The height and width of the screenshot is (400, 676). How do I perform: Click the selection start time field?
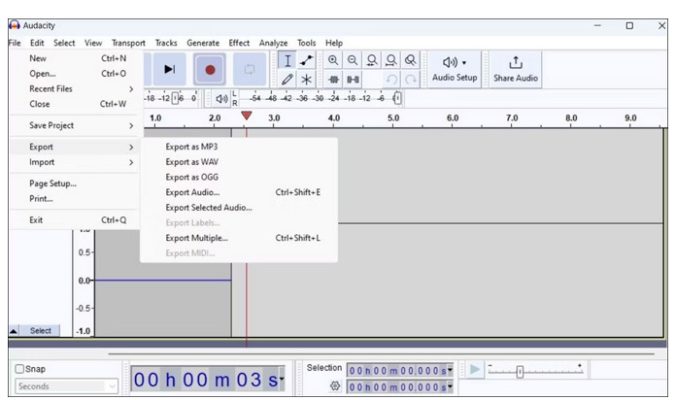click(x=400, y=371)
